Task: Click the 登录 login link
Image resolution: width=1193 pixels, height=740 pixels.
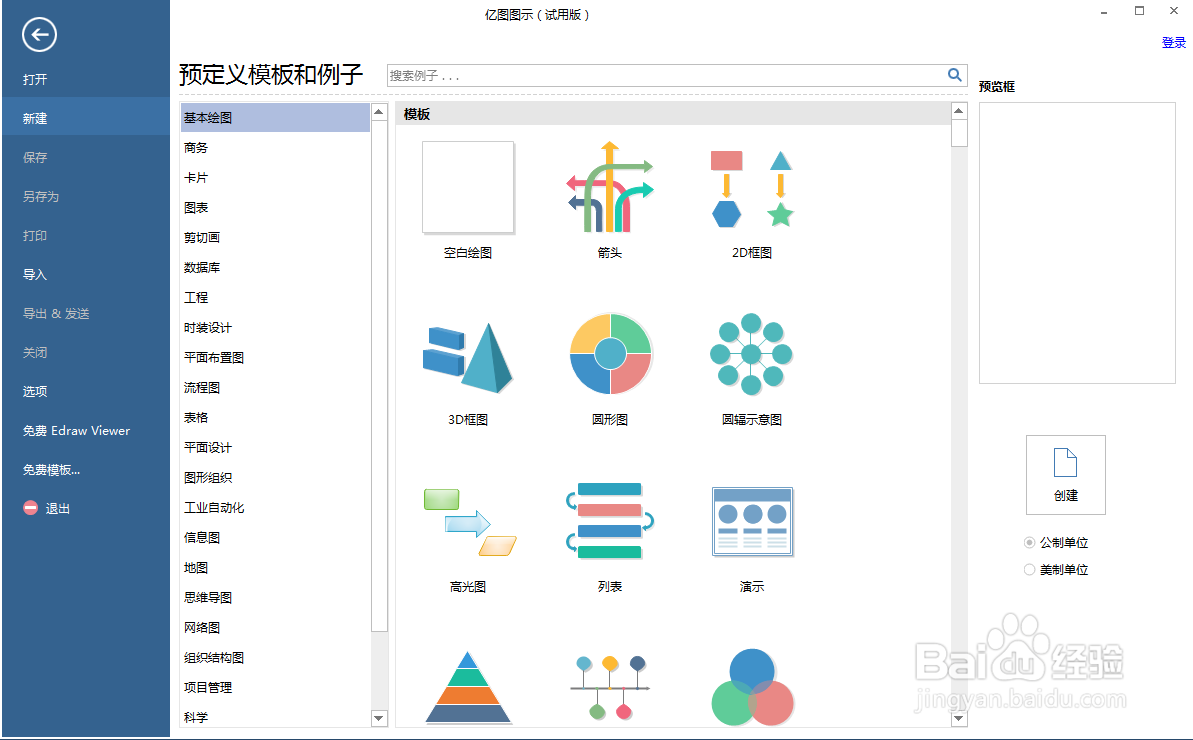Action: pyautogui.click(x=1173, y=43)
